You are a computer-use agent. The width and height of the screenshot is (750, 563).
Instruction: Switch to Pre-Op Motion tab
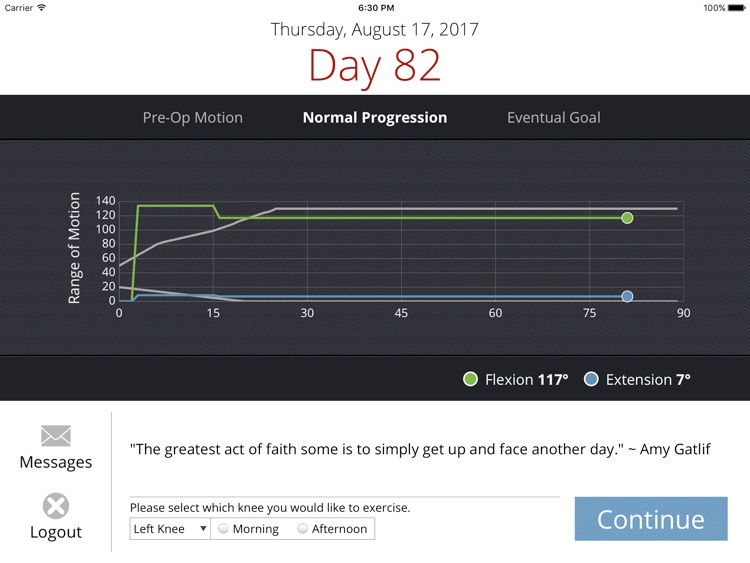tap(193, 118)
